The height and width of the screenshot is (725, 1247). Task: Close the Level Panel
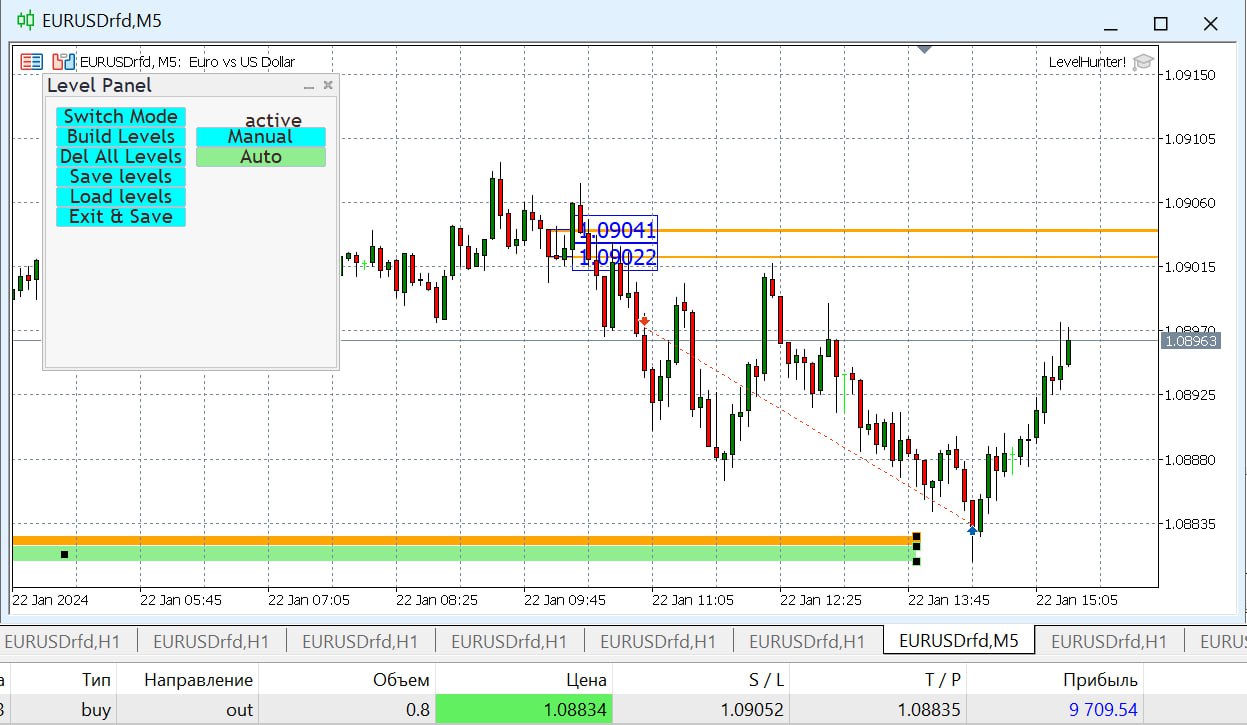pyautogui.click(x=328, y=86)
